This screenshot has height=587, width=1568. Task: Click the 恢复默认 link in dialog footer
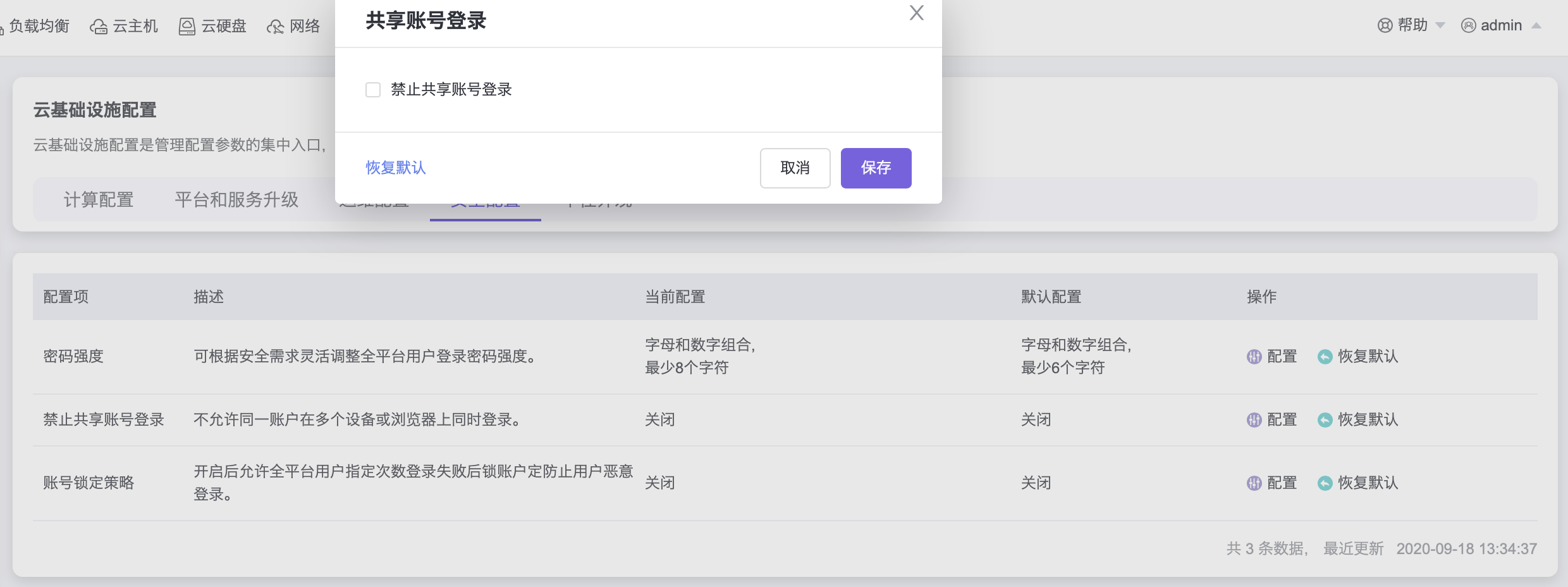coord(396,168)
